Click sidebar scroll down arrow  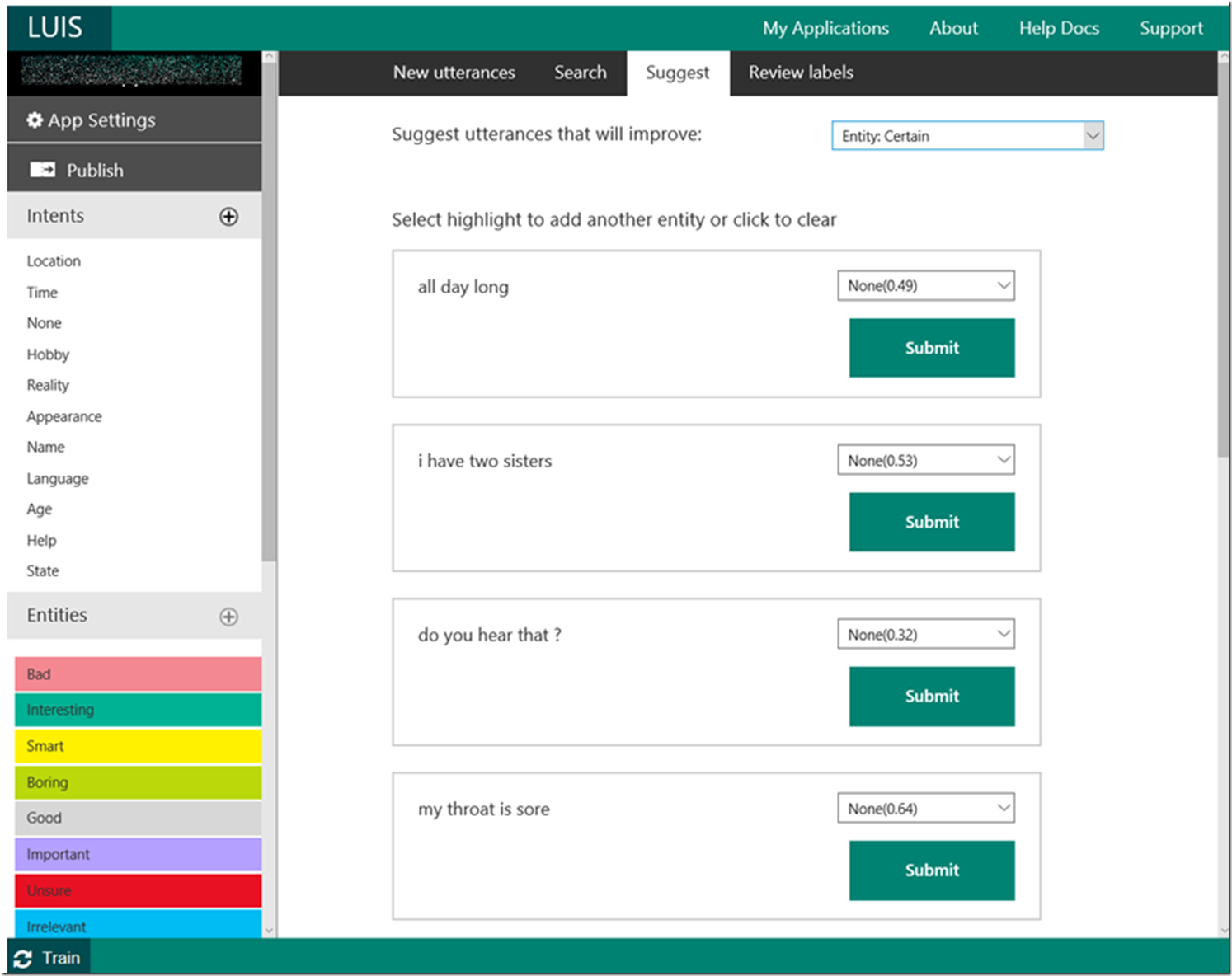[x=269, y=930]
